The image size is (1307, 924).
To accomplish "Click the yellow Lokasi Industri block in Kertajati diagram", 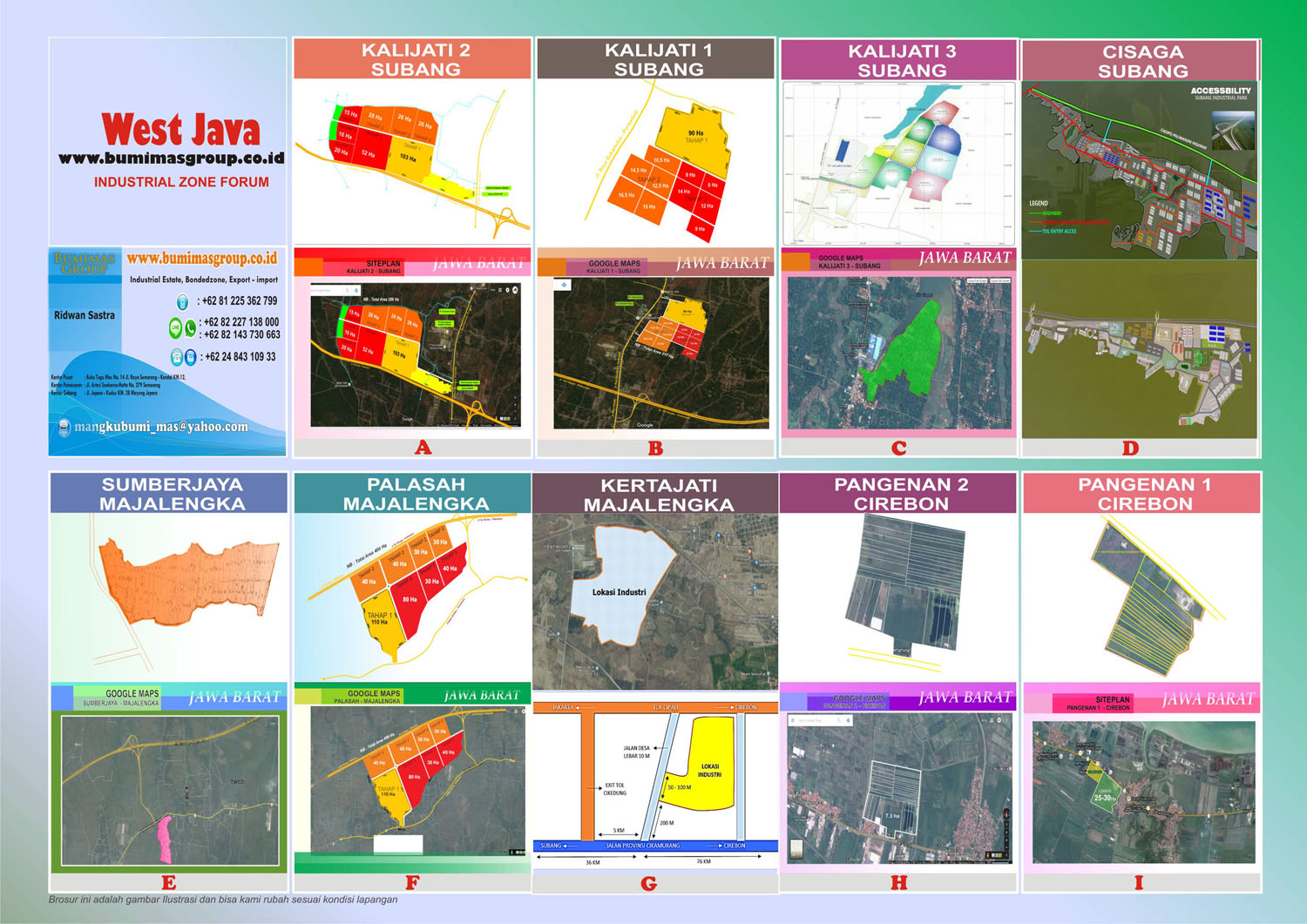I will pos(708,766).
